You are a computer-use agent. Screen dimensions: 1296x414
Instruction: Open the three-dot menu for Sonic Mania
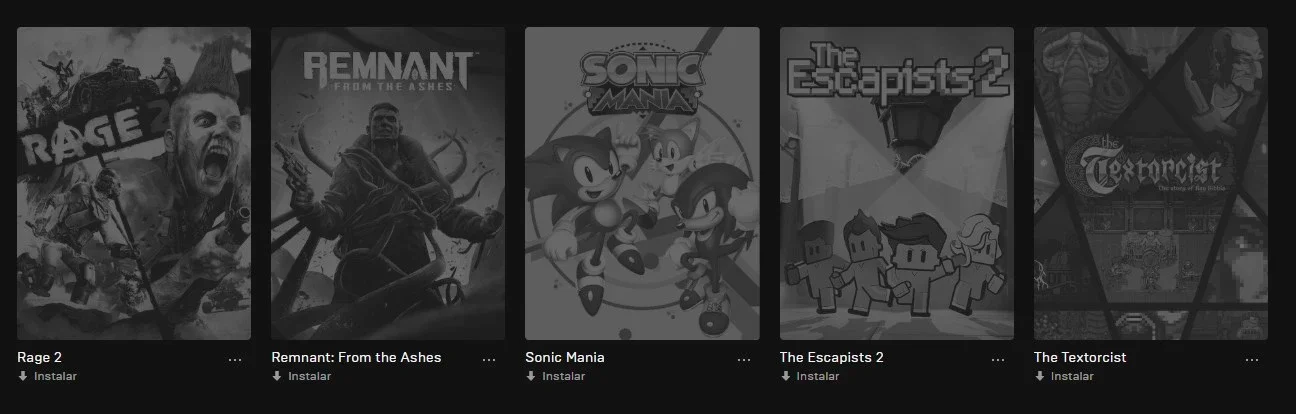click(744, 360)
